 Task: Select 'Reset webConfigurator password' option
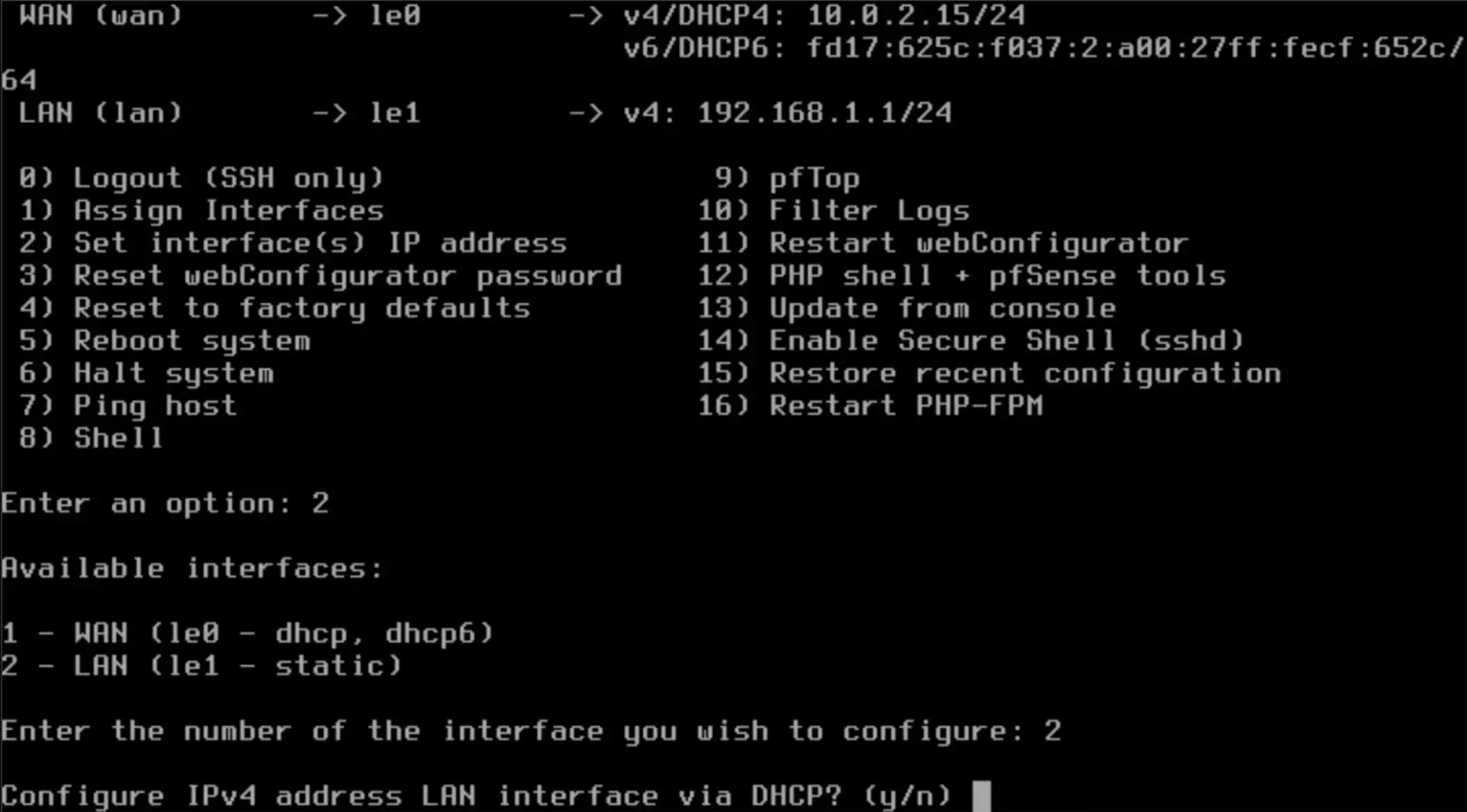click(347, 276)
